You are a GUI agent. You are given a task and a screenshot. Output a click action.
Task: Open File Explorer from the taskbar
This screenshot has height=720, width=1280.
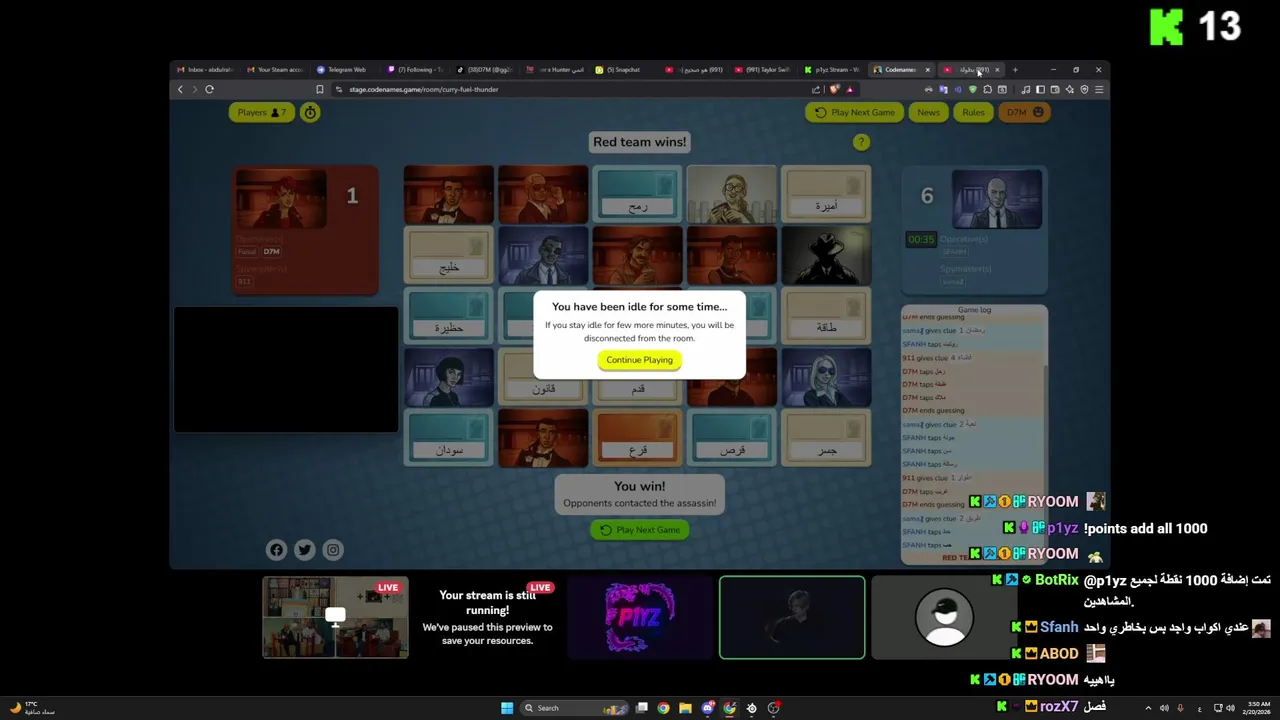point(685,708)
